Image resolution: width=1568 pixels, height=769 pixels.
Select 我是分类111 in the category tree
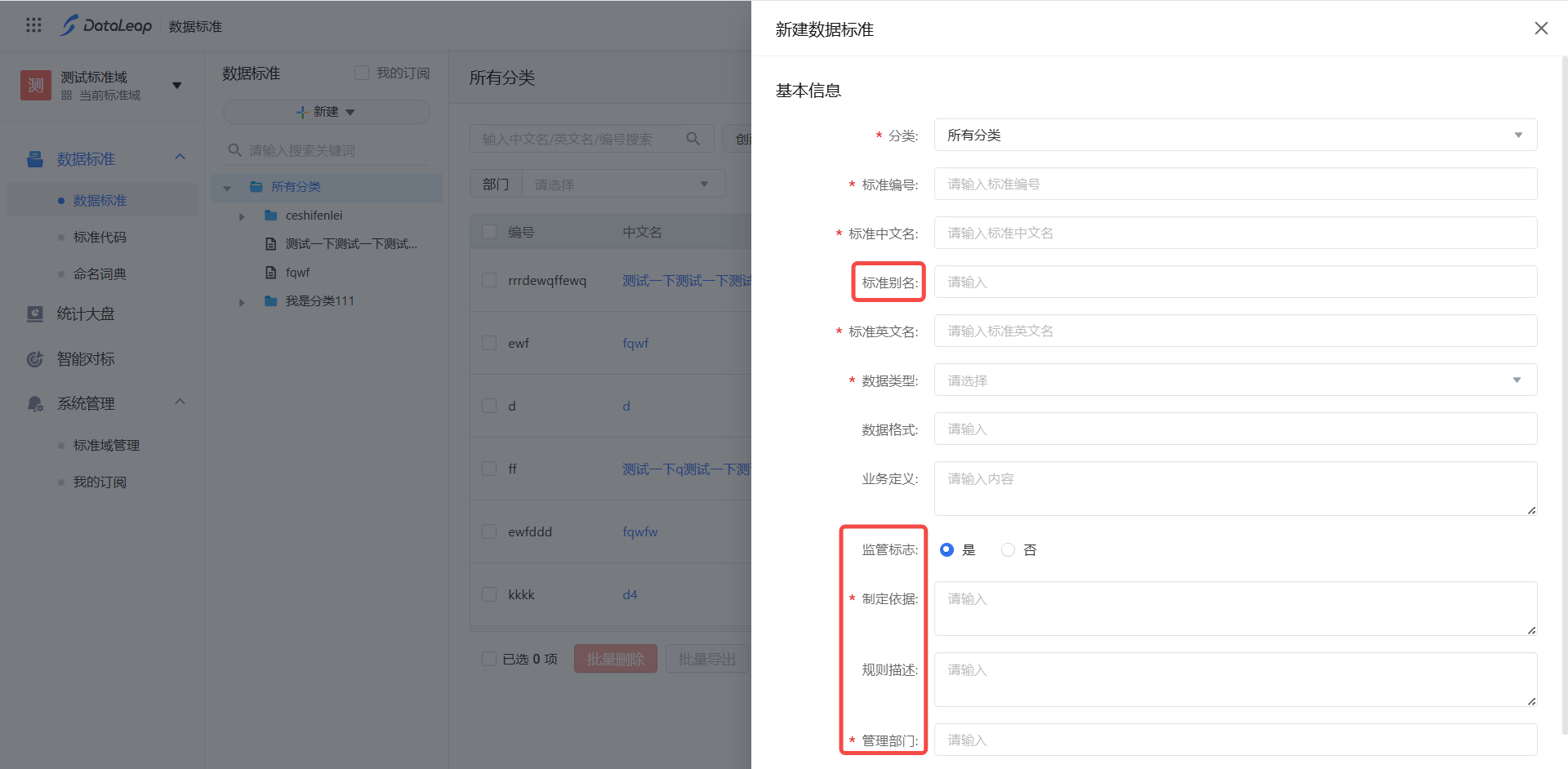point(320,301)
